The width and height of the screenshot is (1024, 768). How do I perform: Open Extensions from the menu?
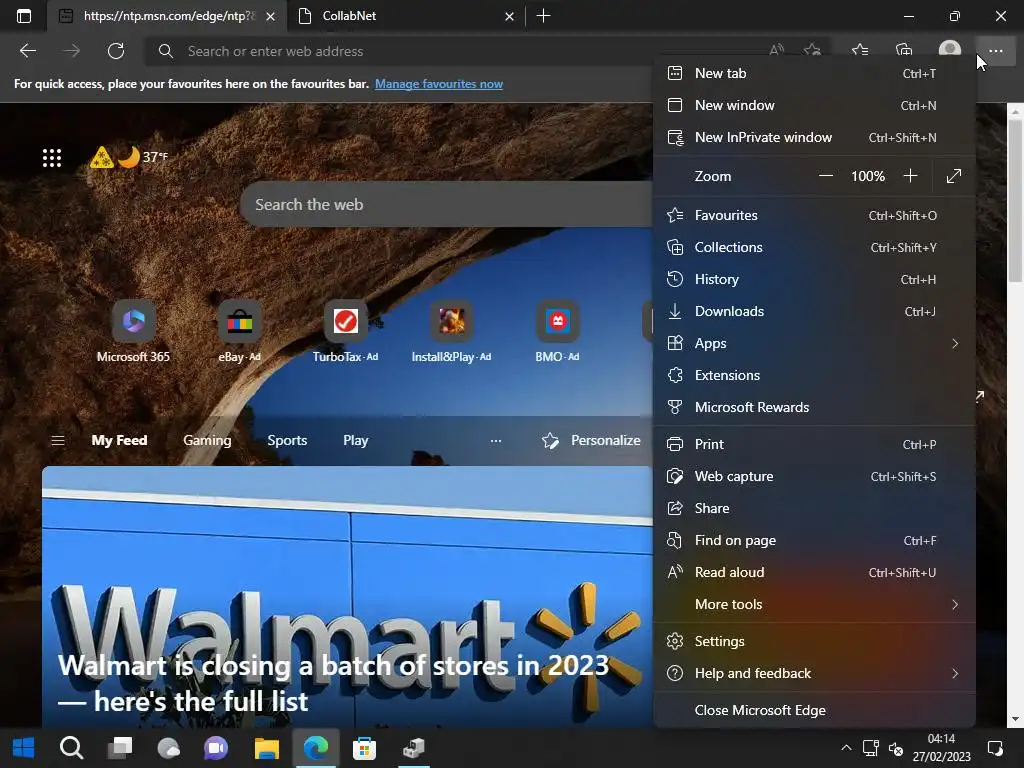coord(814,376)
